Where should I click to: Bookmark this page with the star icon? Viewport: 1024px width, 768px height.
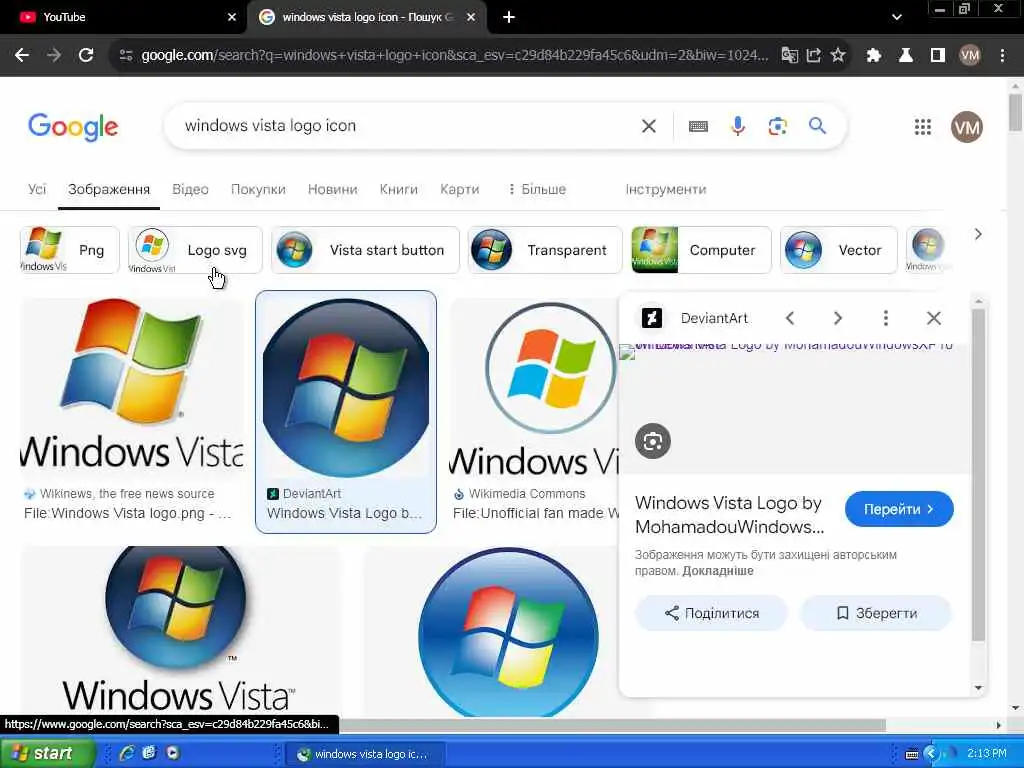pos(838,56)
